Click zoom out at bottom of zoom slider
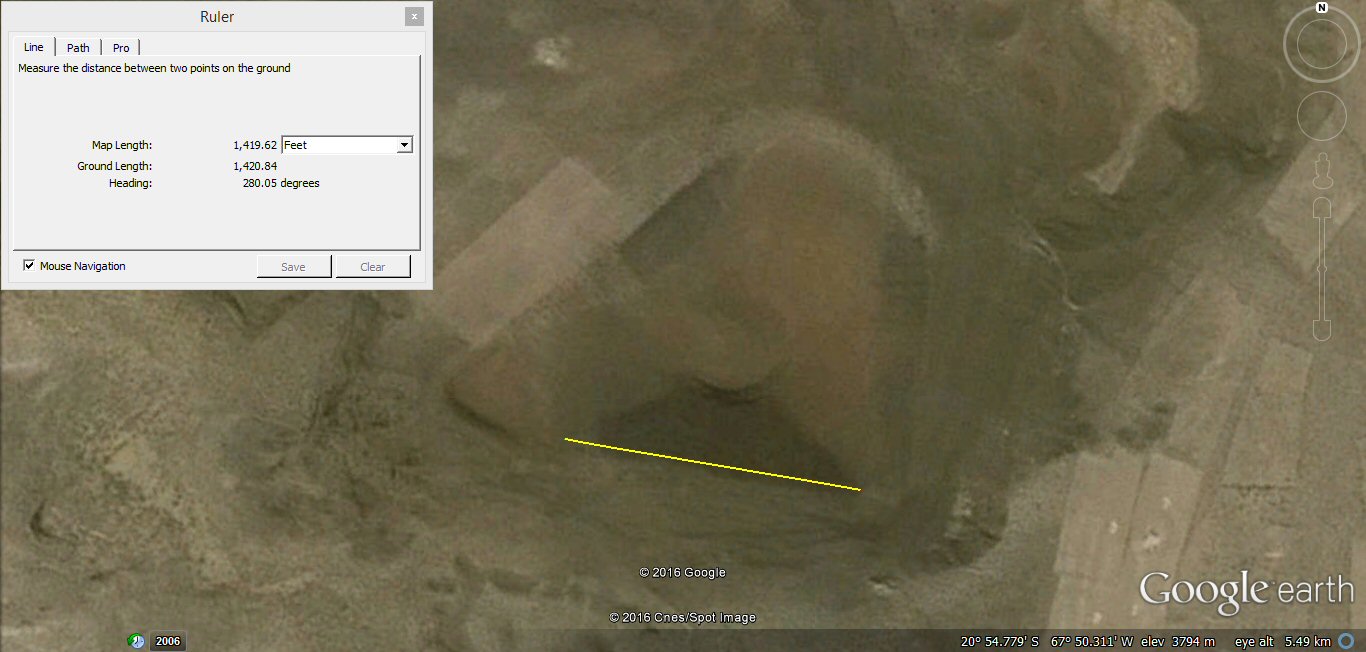 click(1322, 329)
